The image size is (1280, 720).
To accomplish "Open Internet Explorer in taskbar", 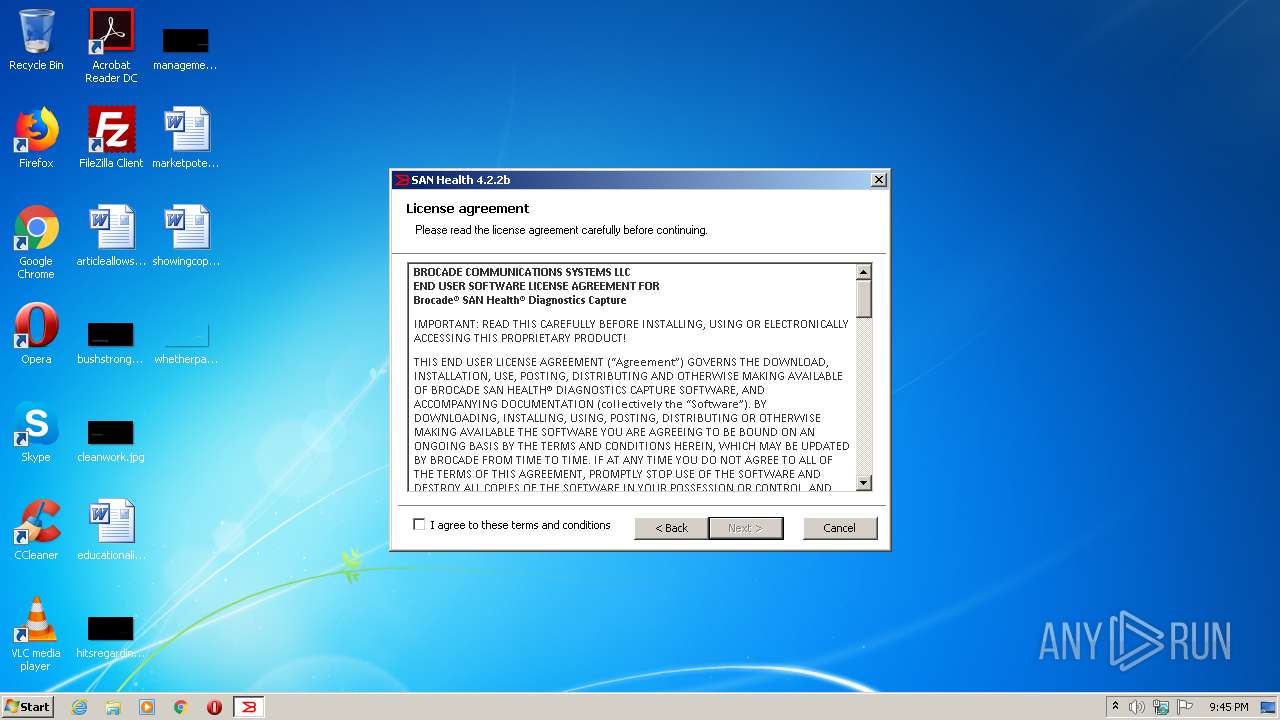I will (80, 707).
